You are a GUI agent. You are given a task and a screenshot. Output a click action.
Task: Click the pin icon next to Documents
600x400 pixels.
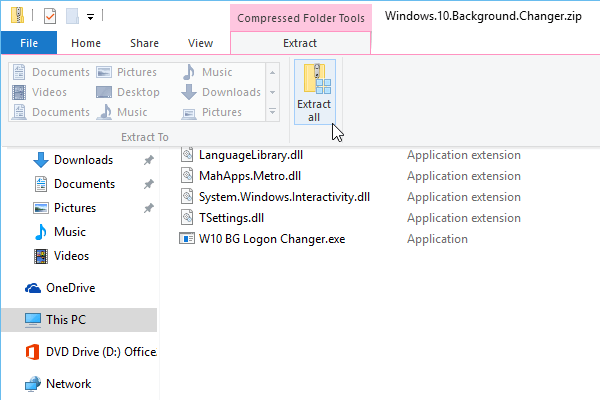[x=148, y=184]
